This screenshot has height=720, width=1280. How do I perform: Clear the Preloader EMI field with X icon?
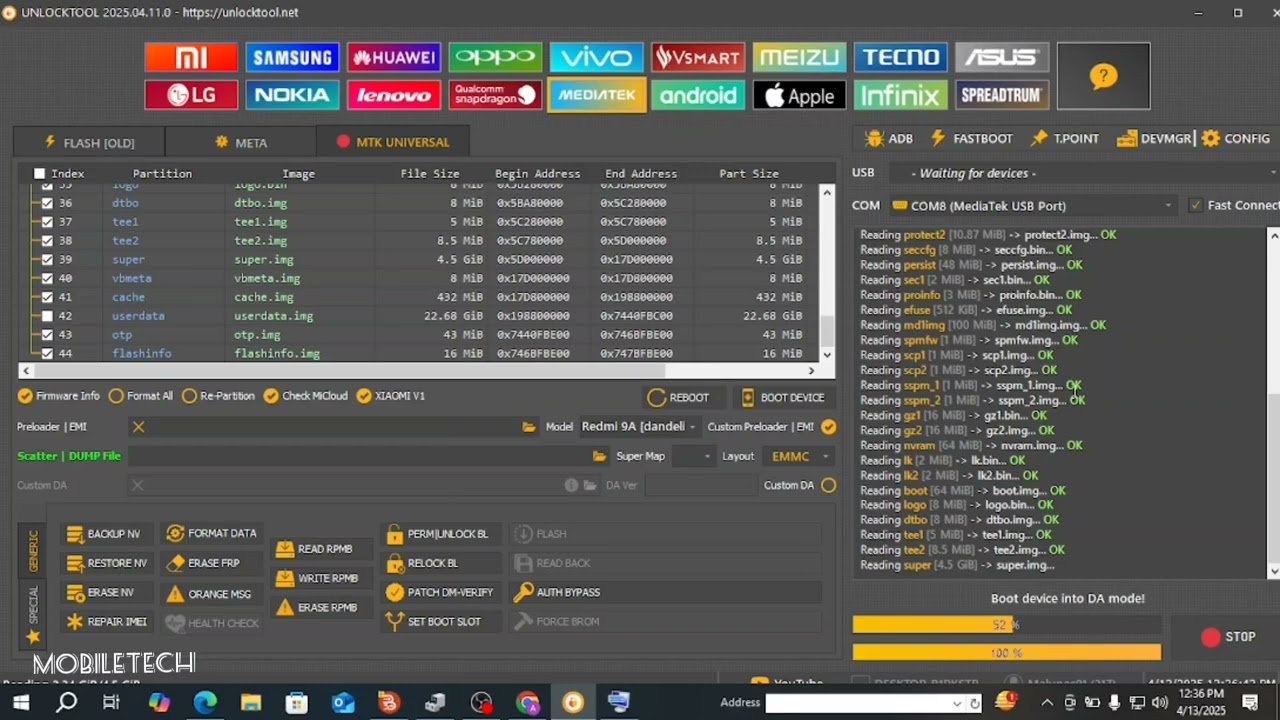pyautogui.click(x=139, y=427)
